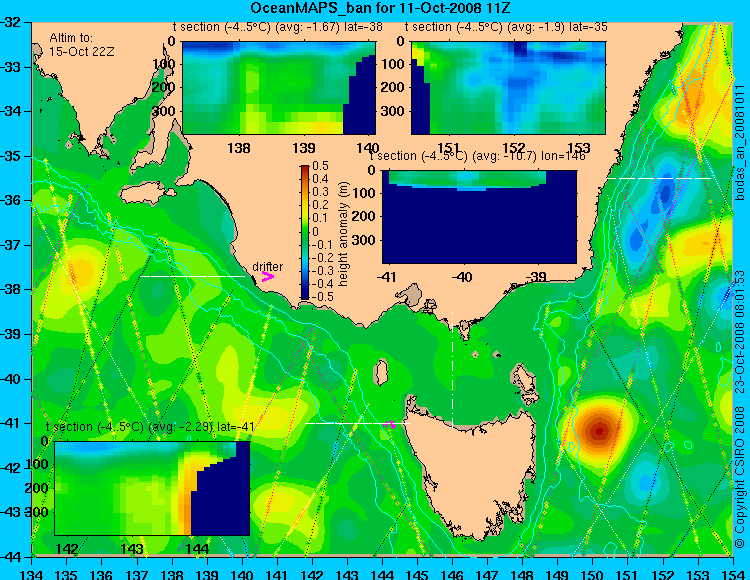Click the 'bodas_an_20081011' vertical text

click(740, 144)
